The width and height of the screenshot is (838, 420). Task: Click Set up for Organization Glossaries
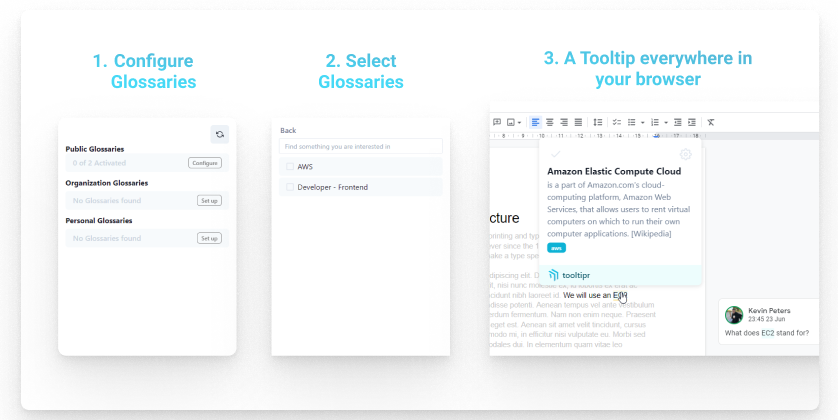tap(209, 200)
